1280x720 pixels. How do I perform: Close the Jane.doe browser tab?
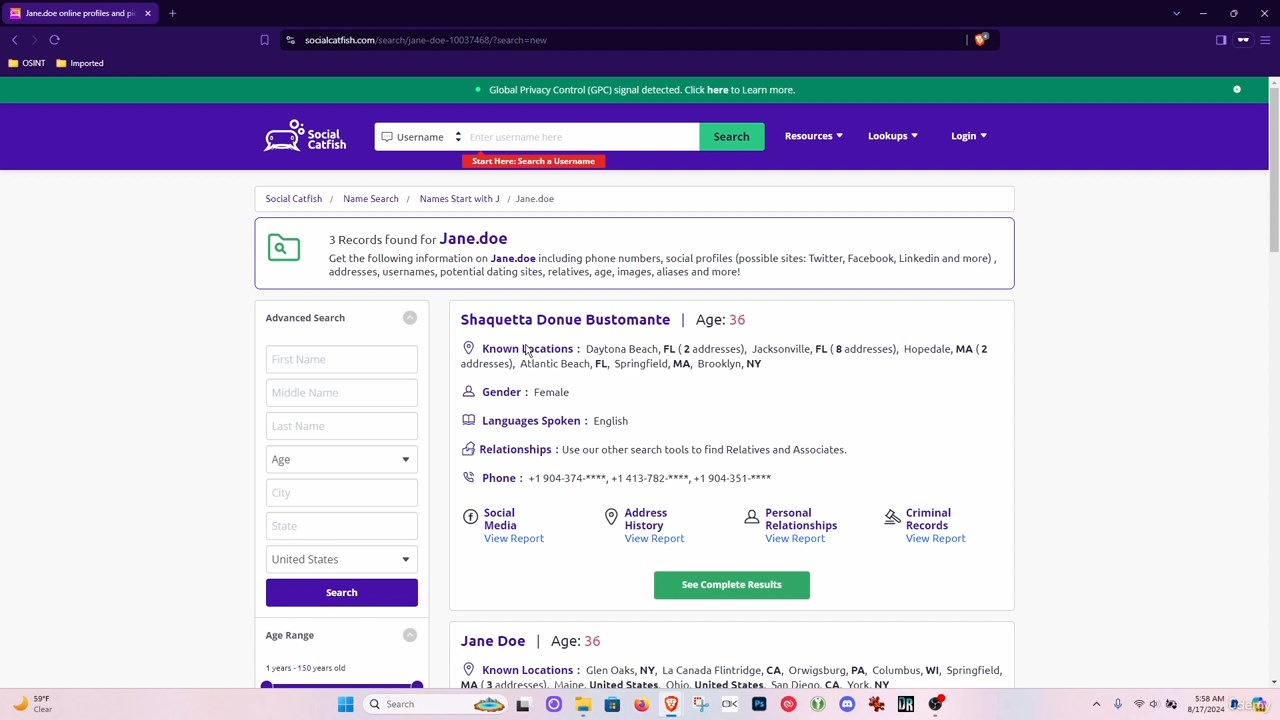coord(148,13)
